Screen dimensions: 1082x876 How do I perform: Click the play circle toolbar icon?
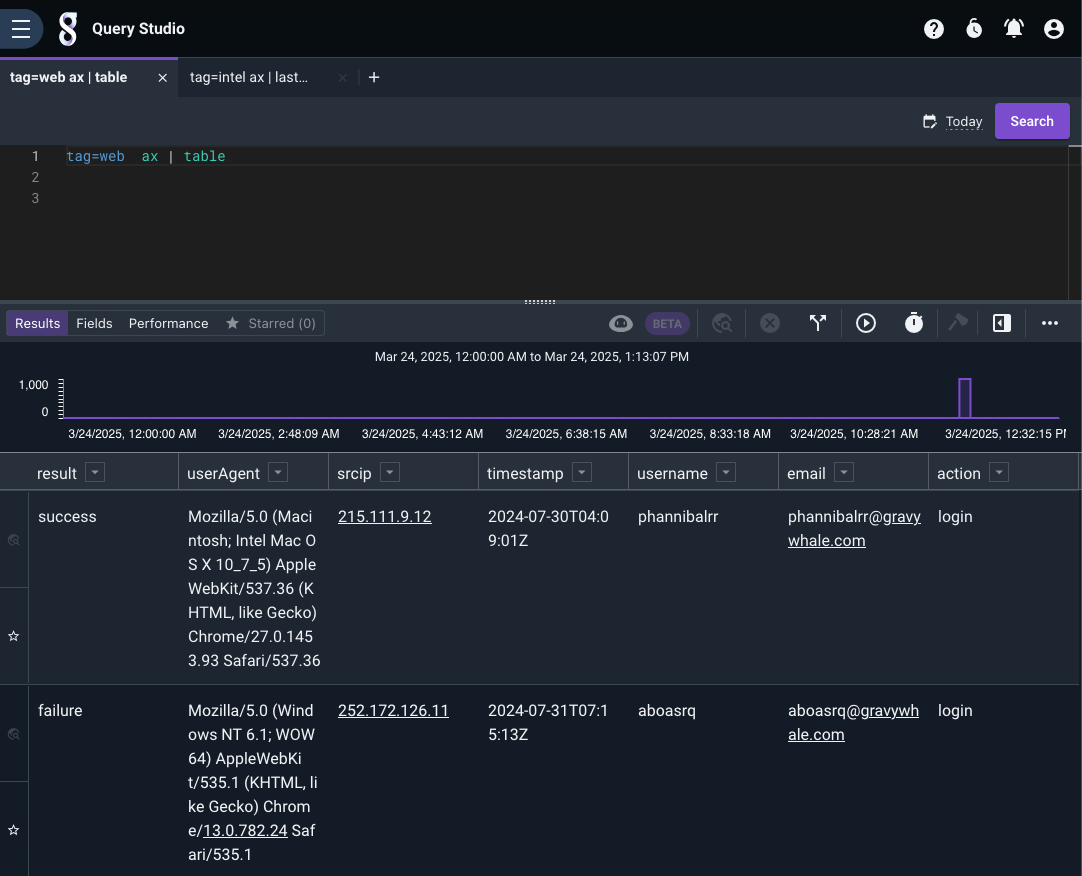tap(865, 323)
